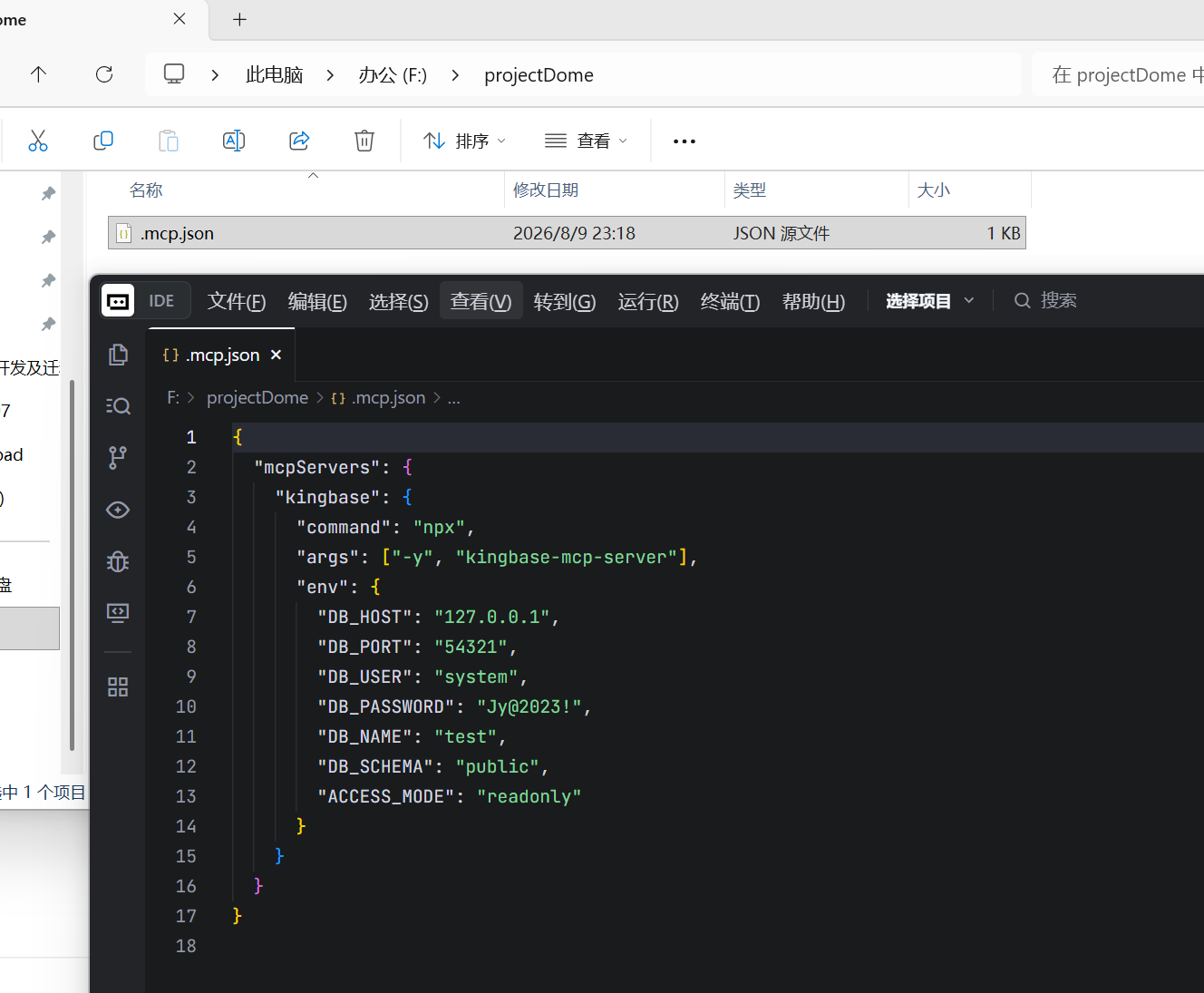Image resolution: width=1204 pixels, height=993 pixels.
Task: Open the IDE source control branch icon
Action: (118, 457)
